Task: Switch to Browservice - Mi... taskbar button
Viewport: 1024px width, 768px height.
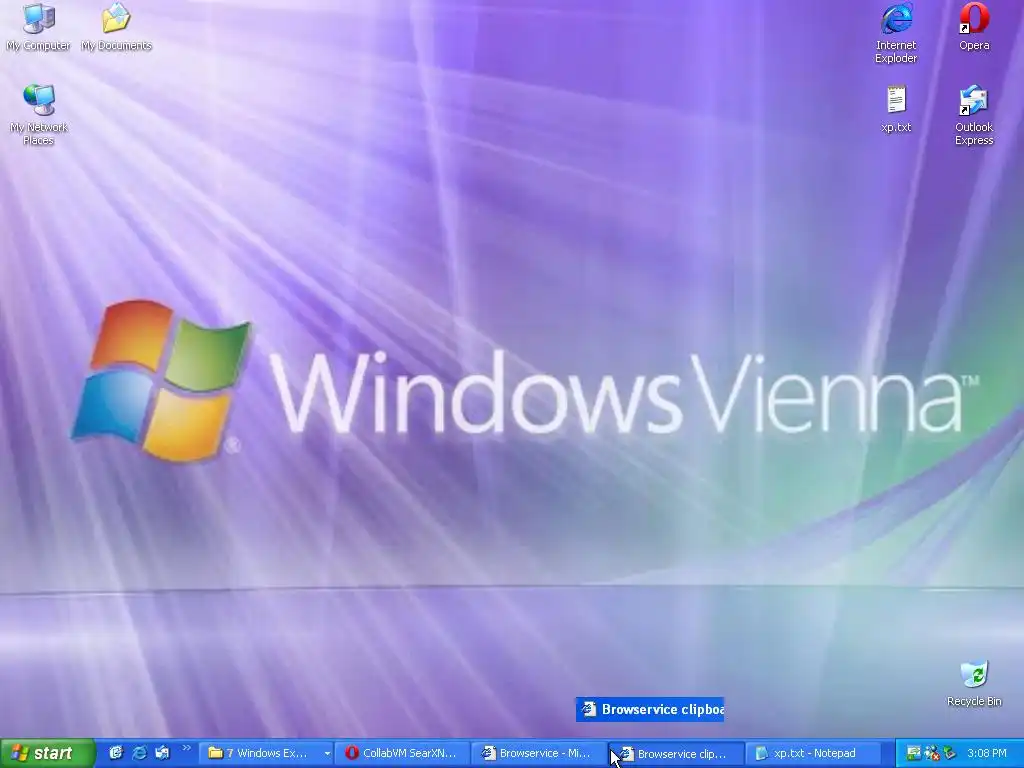Action: 540,753
